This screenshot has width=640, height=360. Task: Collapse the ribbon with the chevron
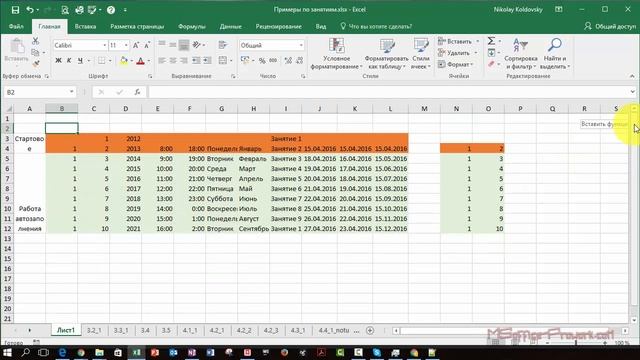pos(632,76)
